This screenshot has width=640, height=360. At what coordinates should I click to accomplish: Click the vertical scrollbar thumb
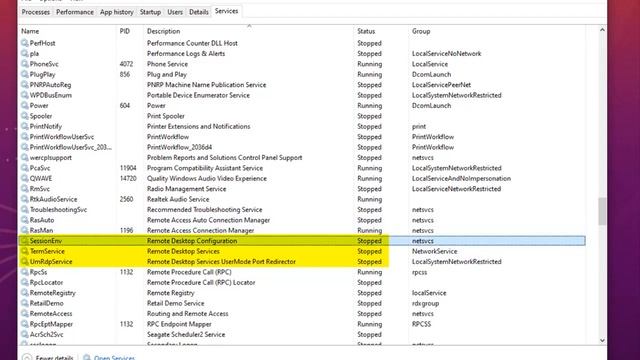pyautogui.click(x=602, y=211)
